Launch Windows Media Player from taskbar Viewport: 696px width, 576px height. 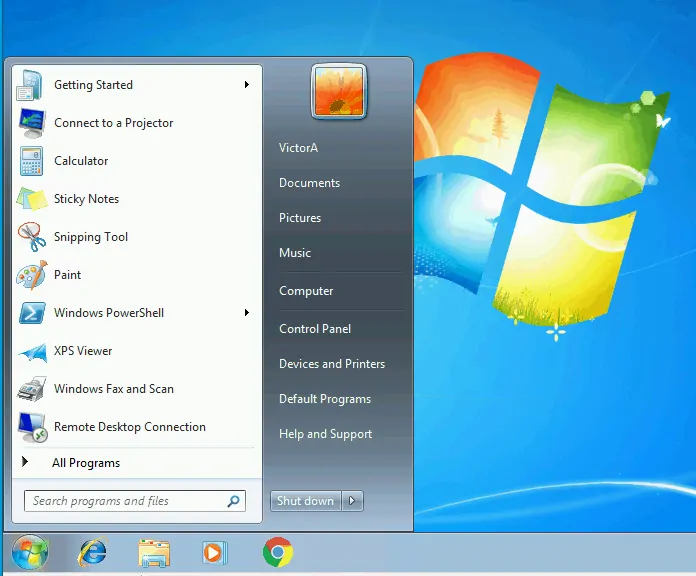click(215, 553)
